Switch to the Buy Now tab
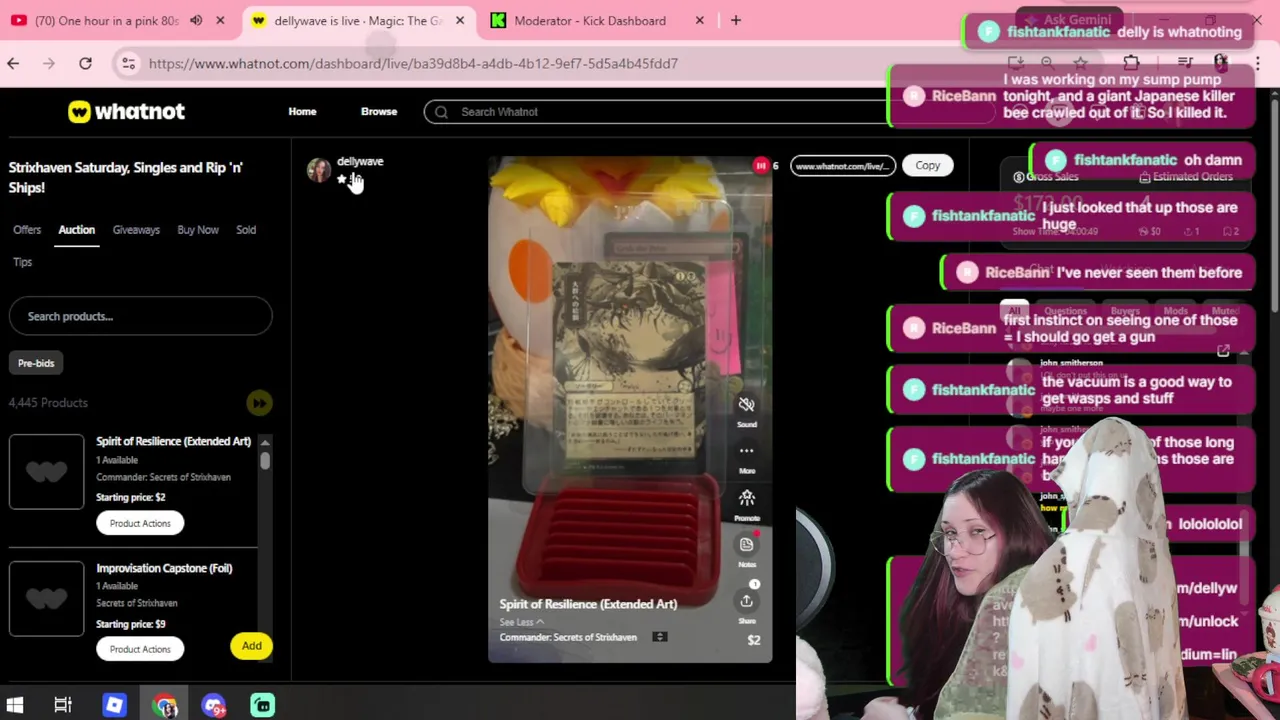This screenshot has width=1280, height=720. (x=198, y=230)
